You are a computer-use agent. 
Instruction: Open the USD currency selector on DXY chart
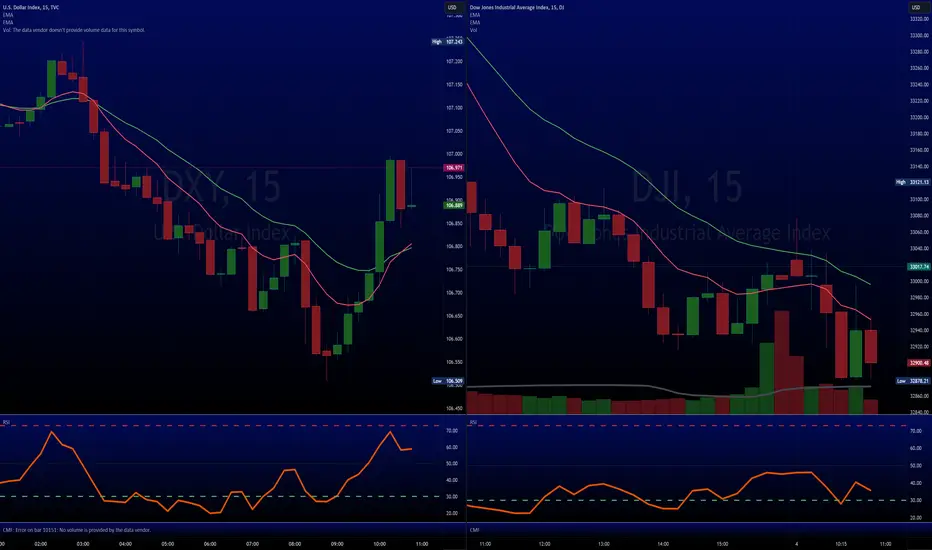pyautogui.click(x=452, y=7)
